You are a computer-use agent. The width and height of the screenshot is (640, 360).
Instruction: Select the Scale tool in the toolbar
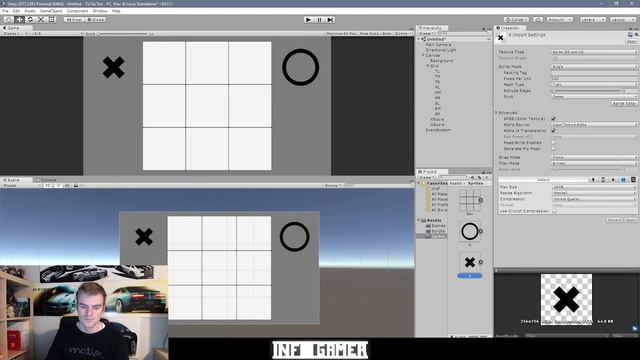coord(41,20)
